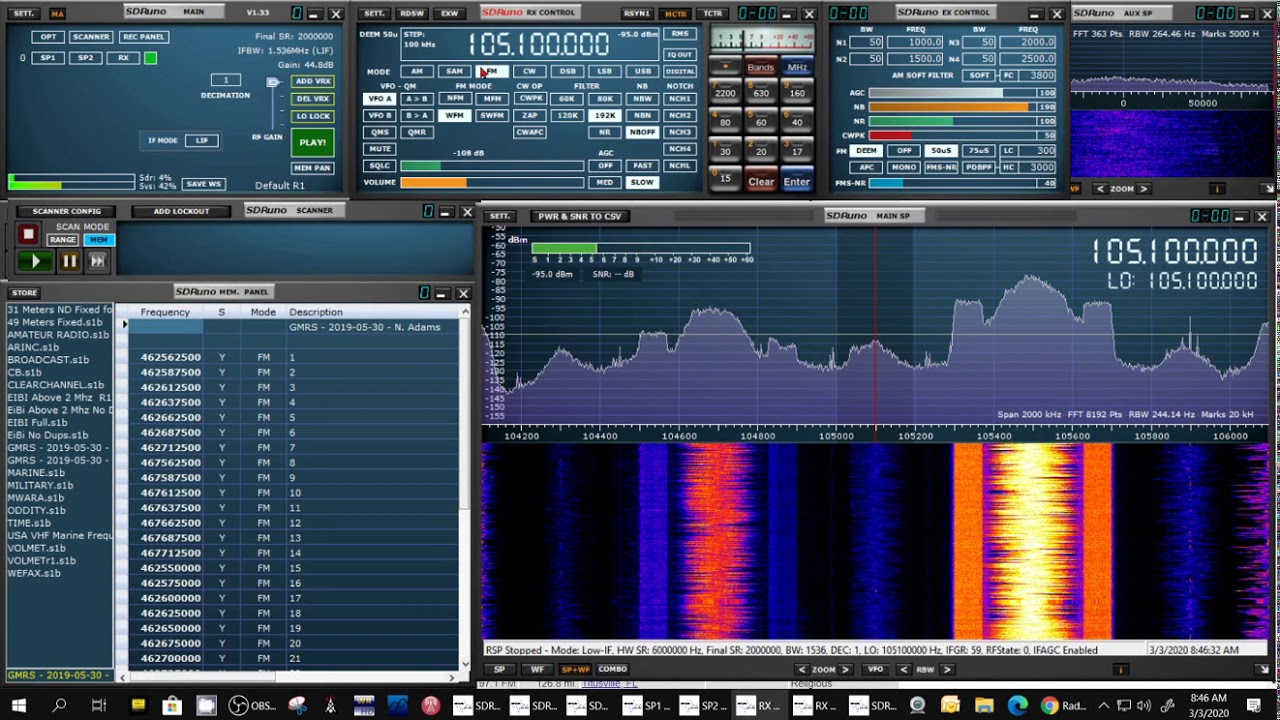Open Bands on the keypad

[x=760, y=67]
